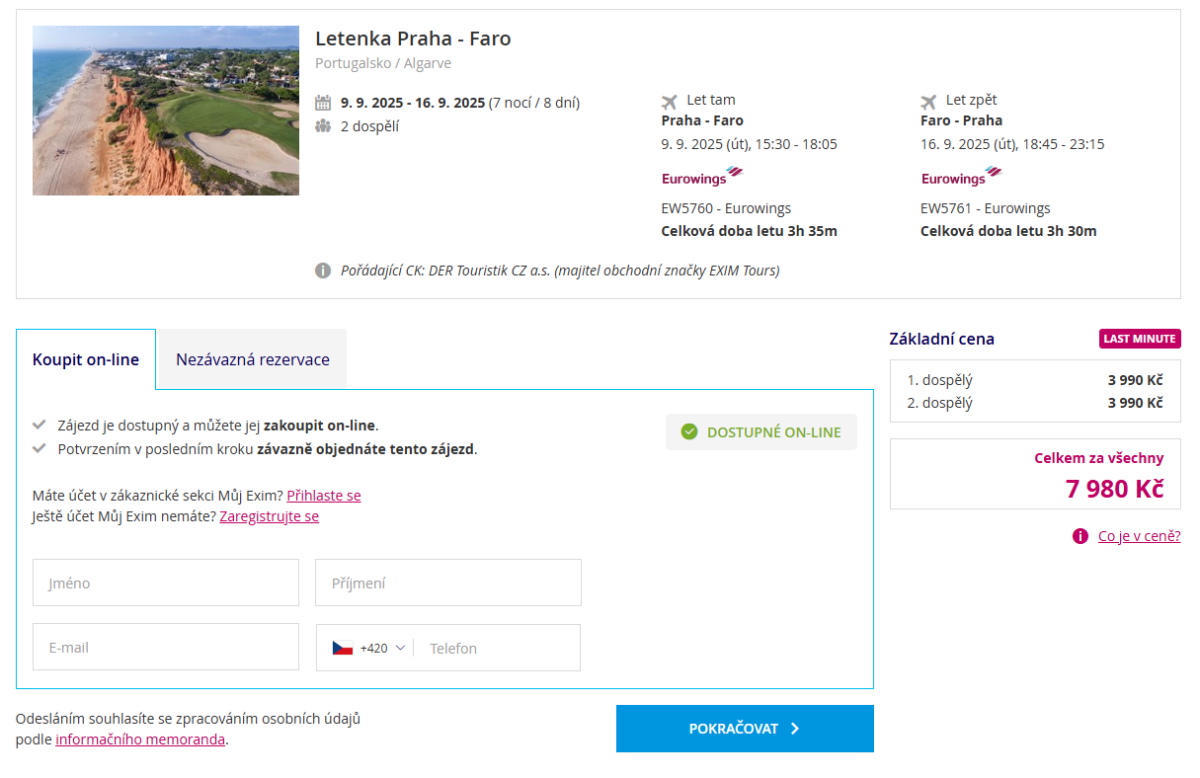
Task: Click the green checkmark in Dostupné on-line badge
Action: tap(689, 432)
